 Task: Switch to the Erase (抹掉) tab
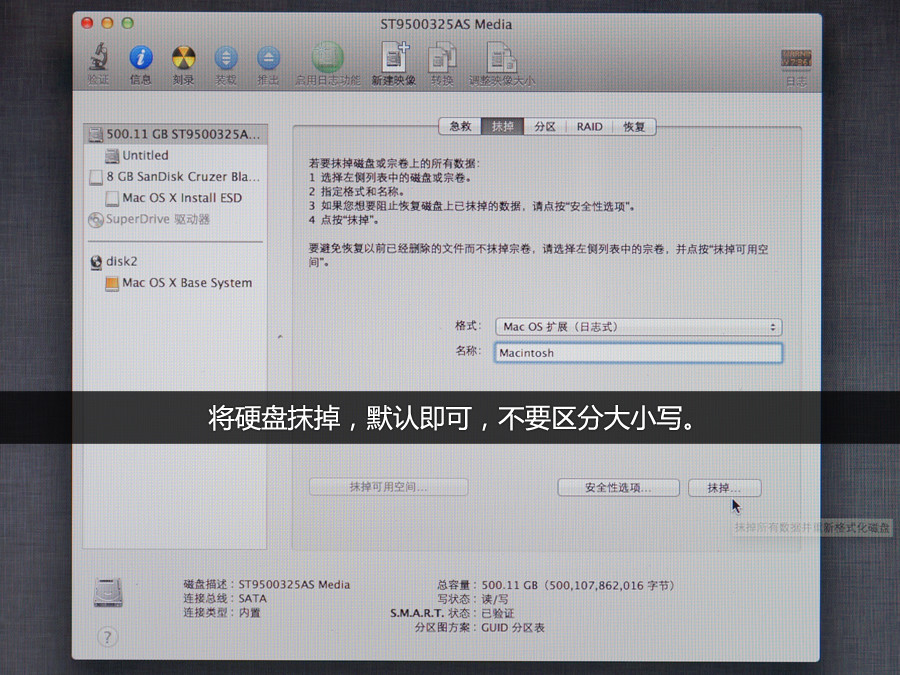click(x=503, y=126)
